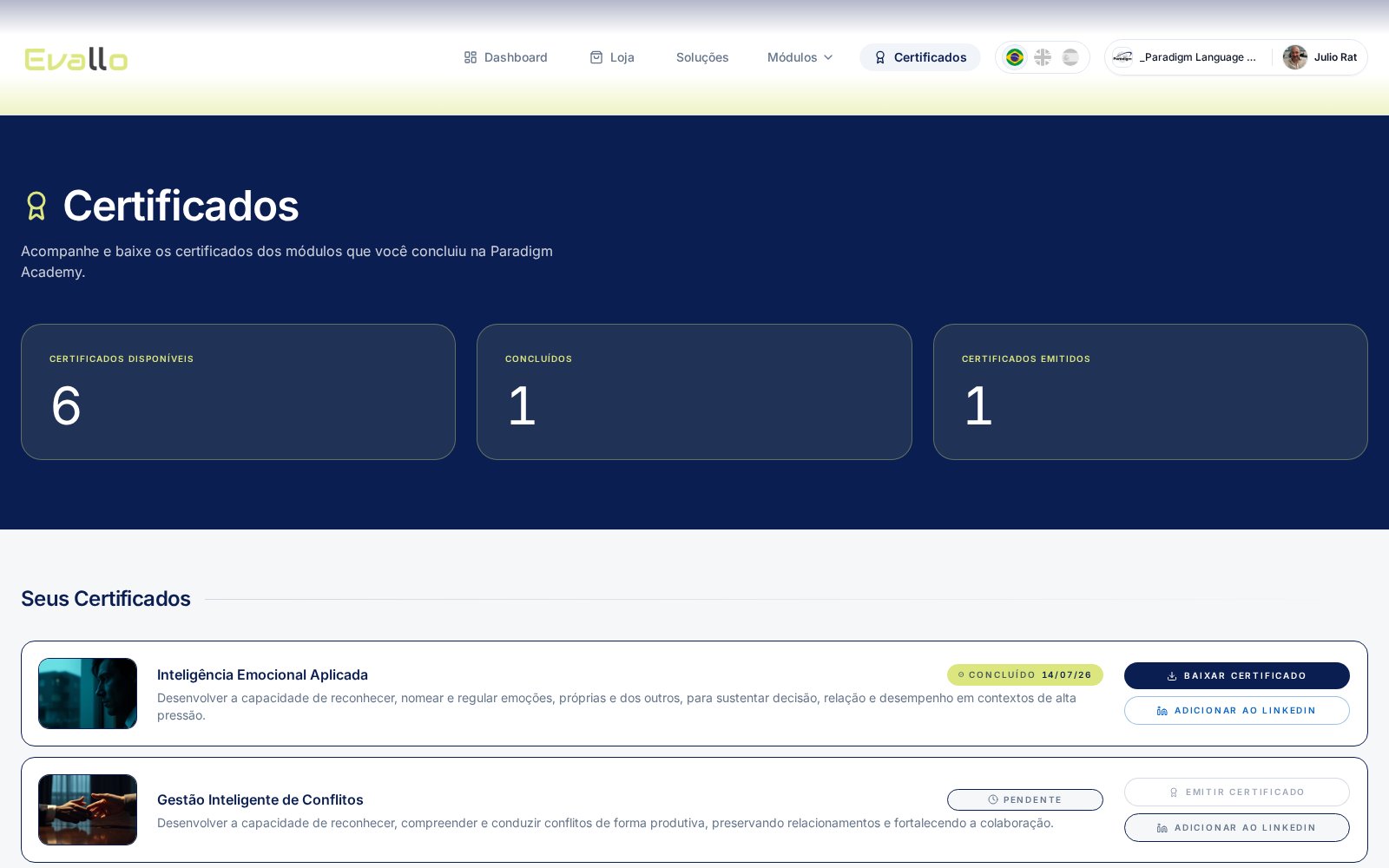Click the Pendente status badge
The image size is (1389, 868).
(x=1025, y=799)
